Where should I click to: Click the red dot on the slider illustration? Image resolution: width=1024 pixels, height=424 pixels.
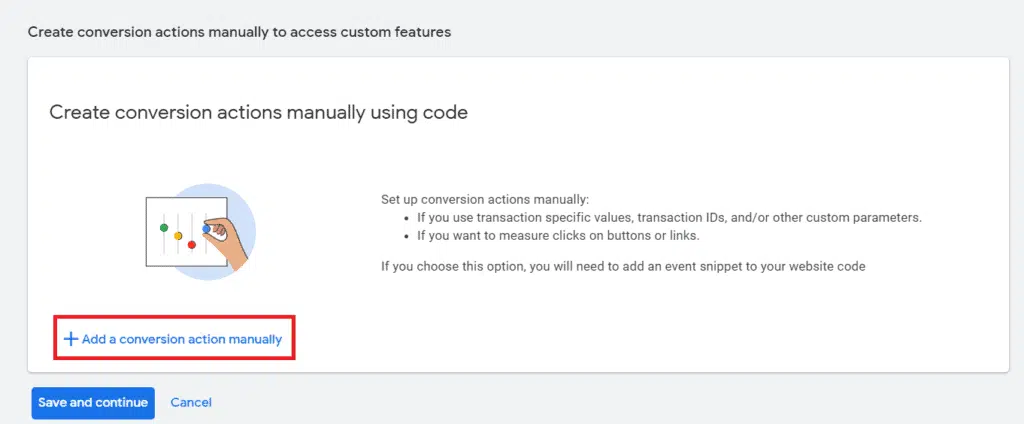tap(191, 244)
